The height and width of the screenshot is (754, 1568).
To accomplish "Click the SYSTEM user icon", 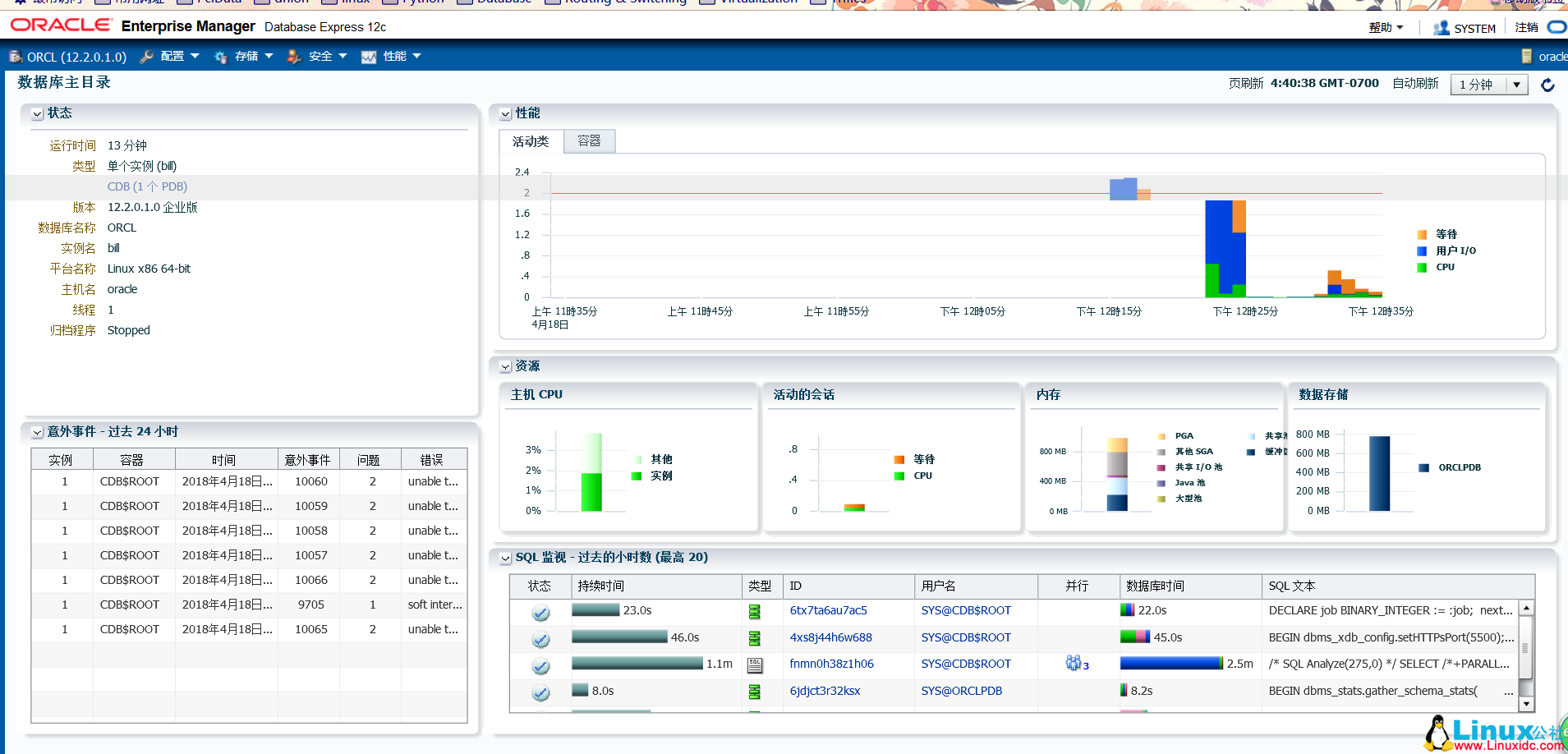I will point(1441,28).
